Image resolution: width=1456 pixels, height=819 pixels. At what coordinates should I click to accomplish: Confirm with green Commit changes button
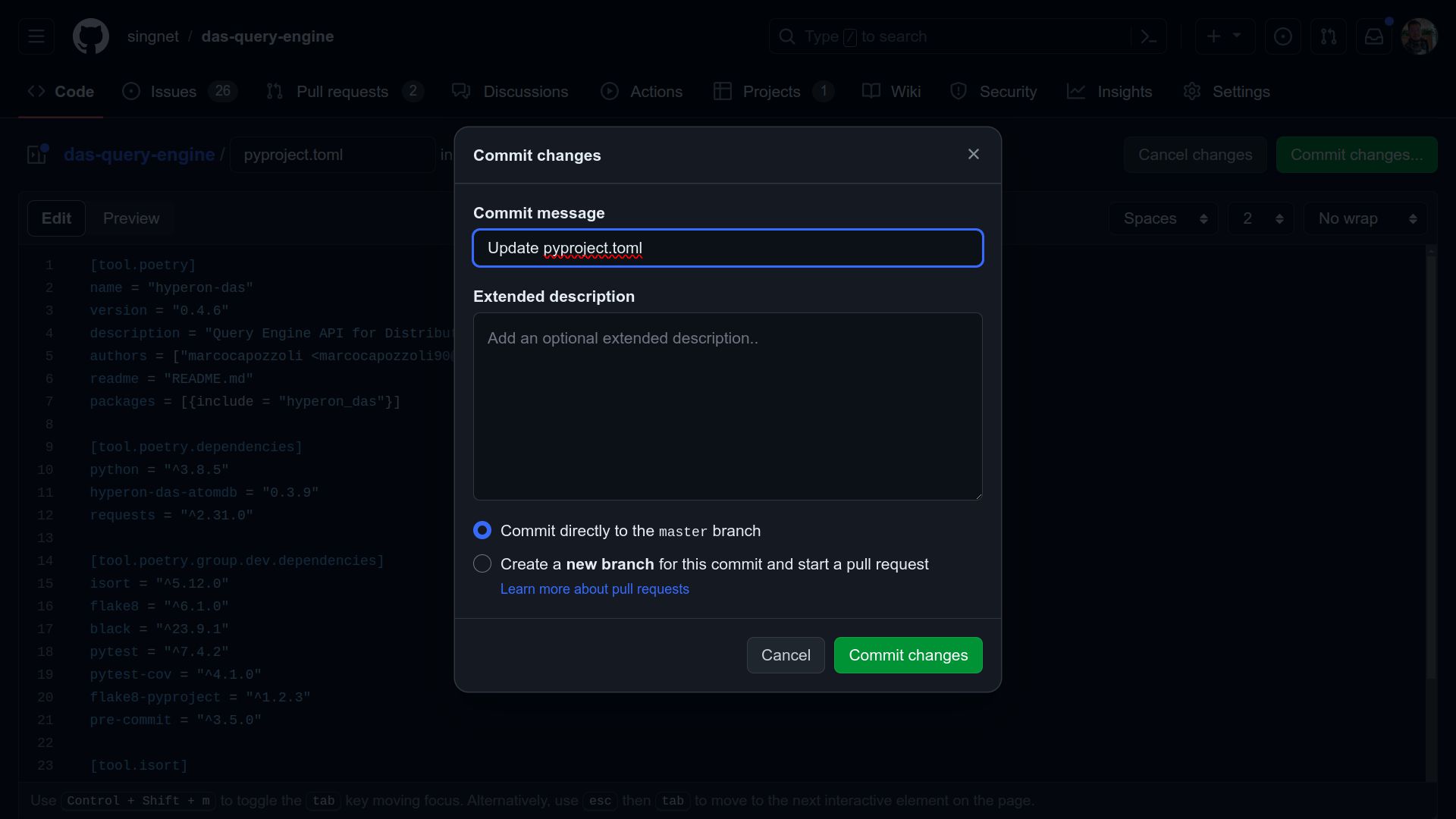point(908,655)
